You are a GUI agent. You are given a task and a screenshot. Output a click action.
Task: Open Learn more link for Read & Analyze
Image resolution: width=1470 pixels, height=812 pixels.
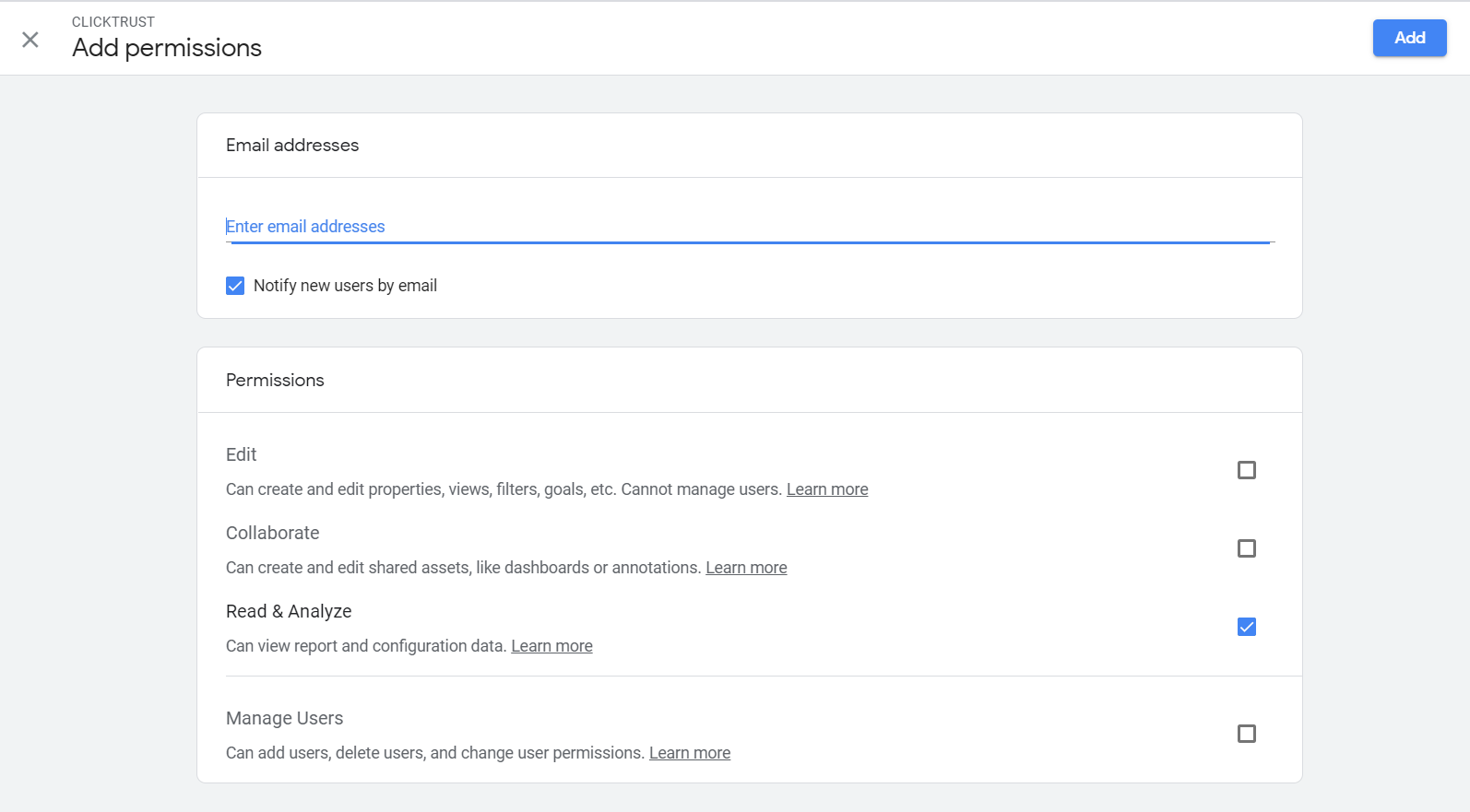(x=551, y=646)
